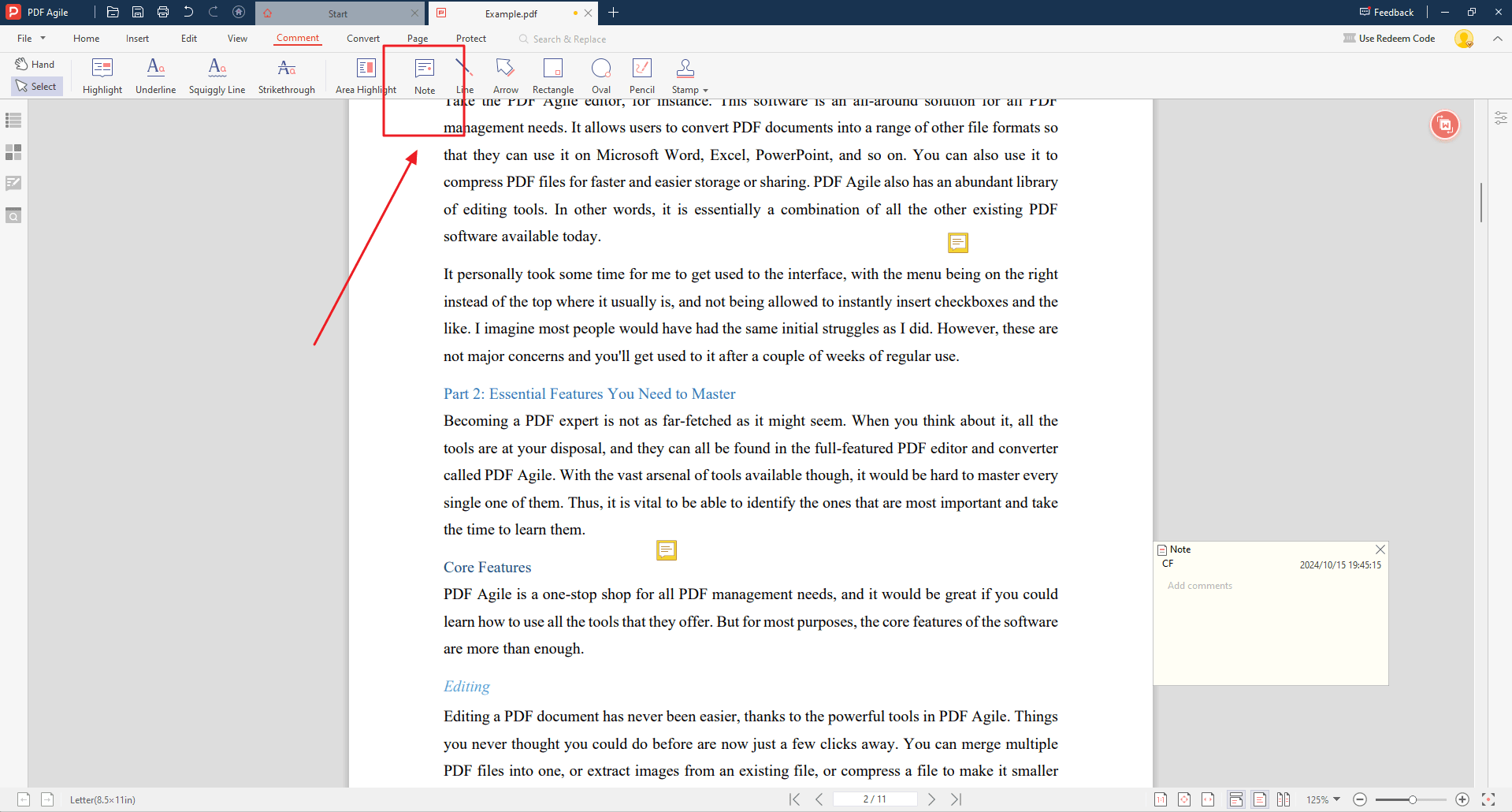Select the Pencil tool

642,76
